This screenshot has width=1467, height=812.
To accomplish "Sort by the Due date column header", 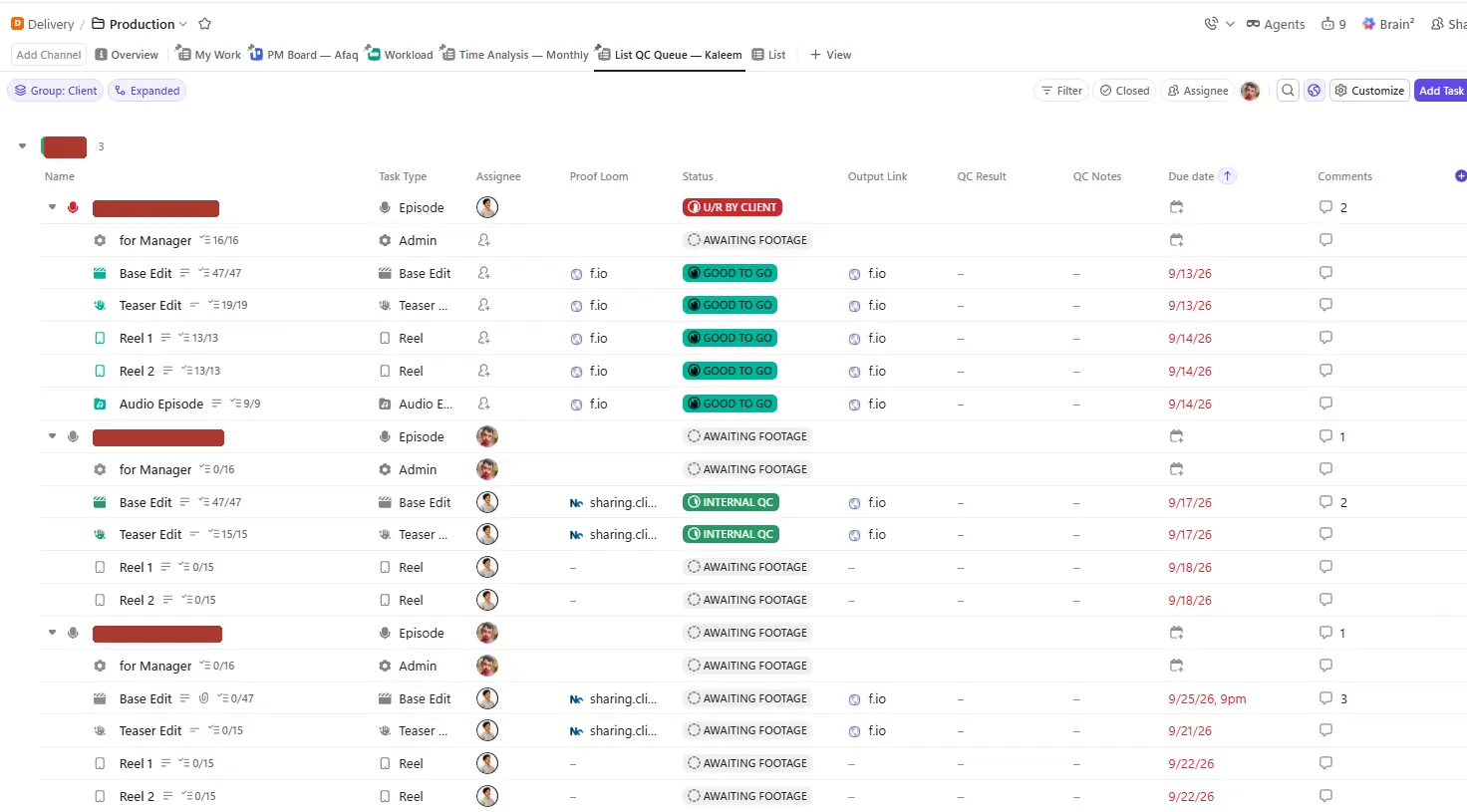I will 1191,176.
